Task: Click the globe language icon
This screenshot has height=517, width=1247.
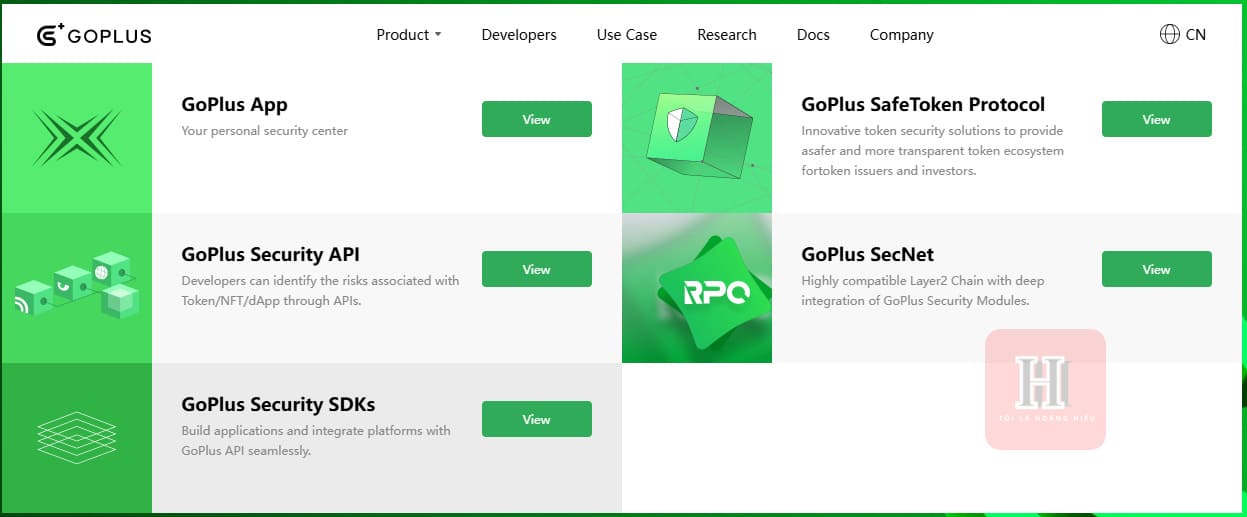Action: tap(1169, 34)
